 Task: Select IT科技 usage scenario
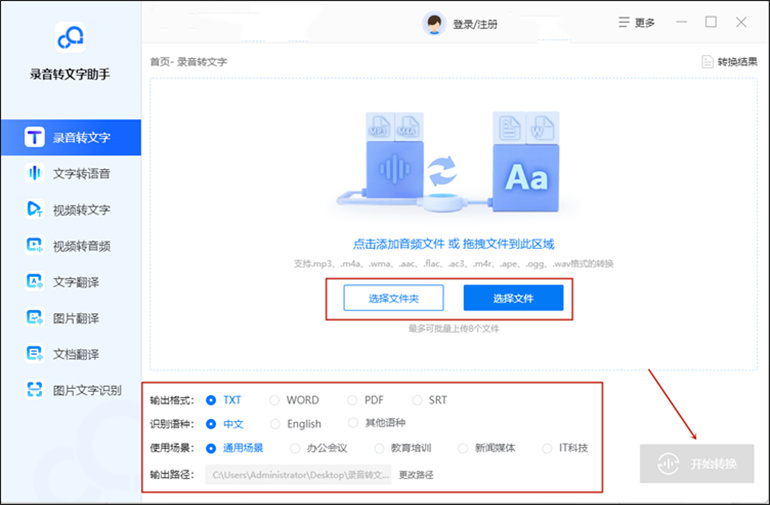[x=565, y=448]
